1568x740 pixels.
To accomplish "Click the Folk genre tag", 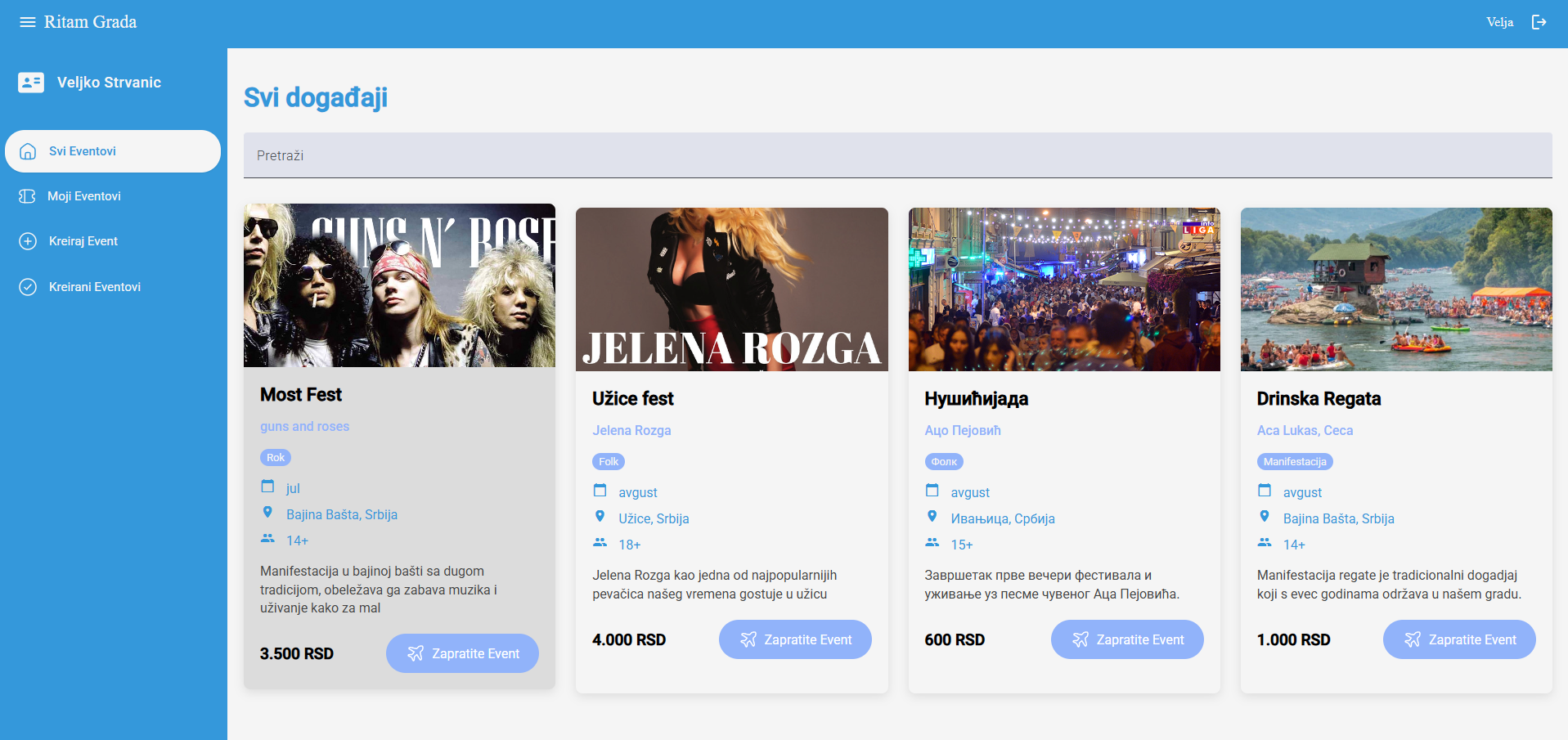I will point(609,462).
